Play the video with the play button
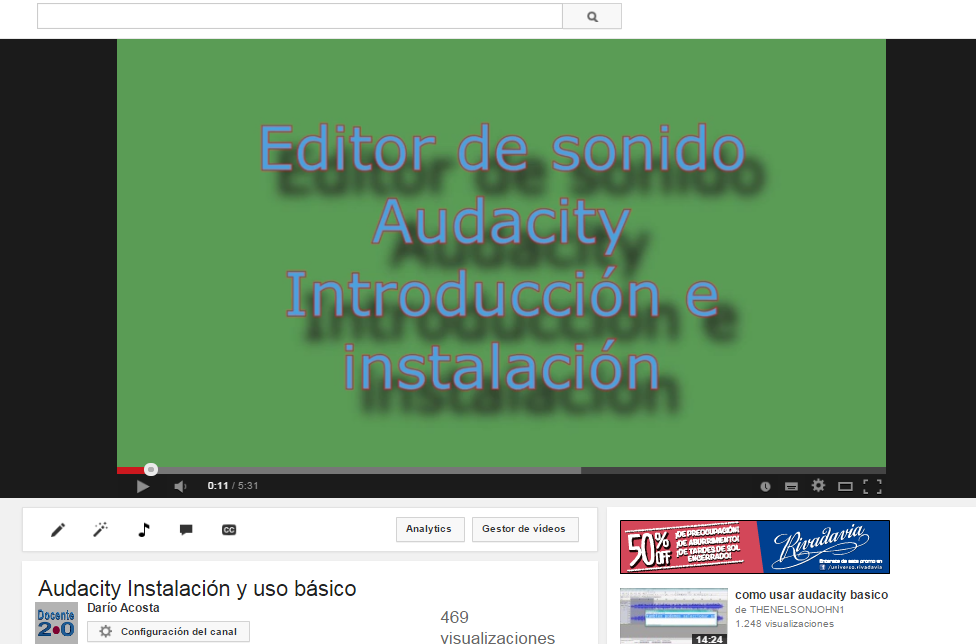This screenshot has width=976, height=644. coord(143,486)
